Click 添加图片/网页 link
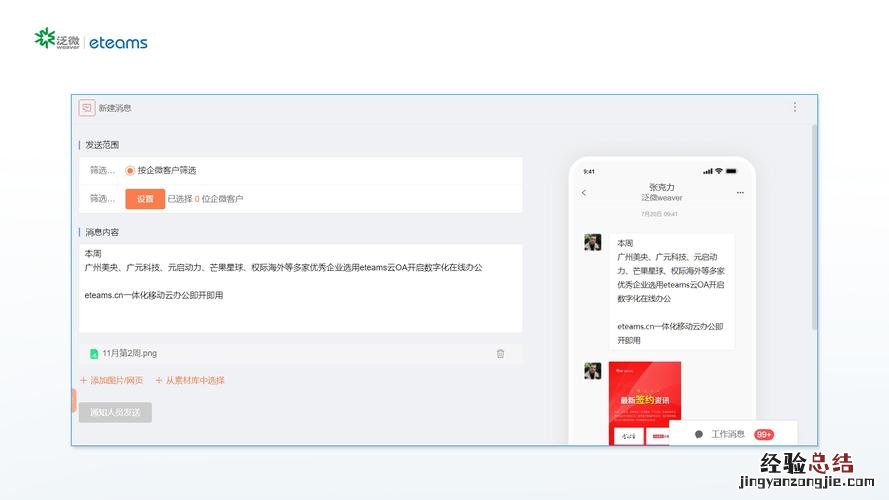The height and width of the screenshot is (500, 889). [112, 380]
